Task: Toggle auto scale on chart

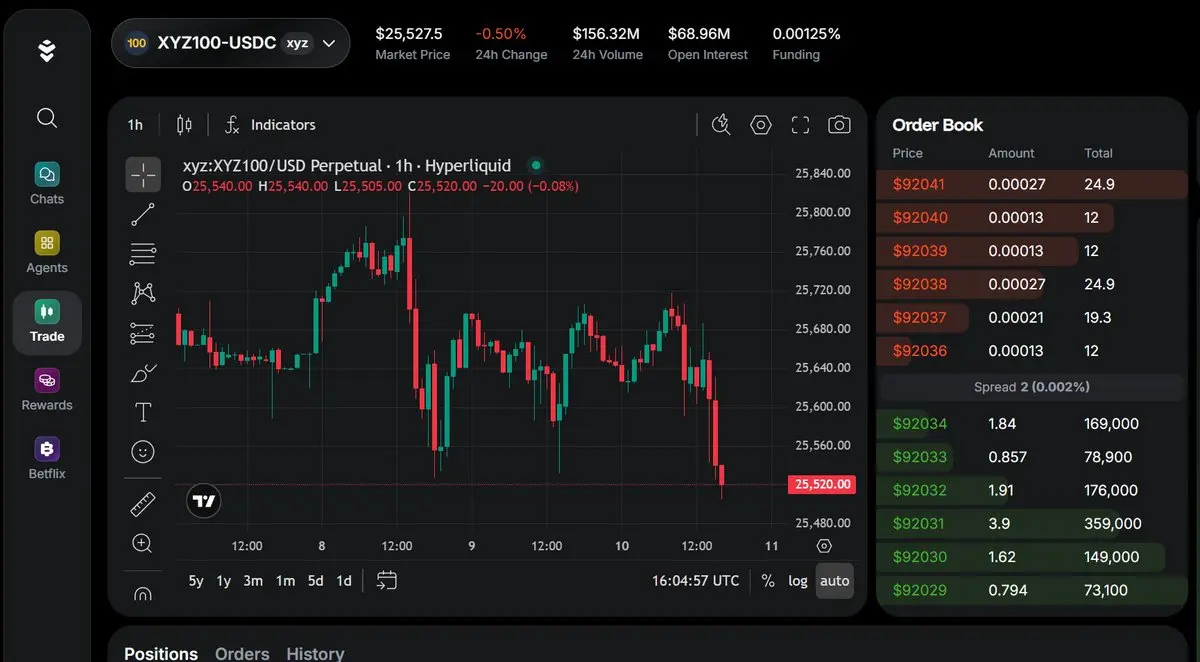Action: tap(835, 581)
